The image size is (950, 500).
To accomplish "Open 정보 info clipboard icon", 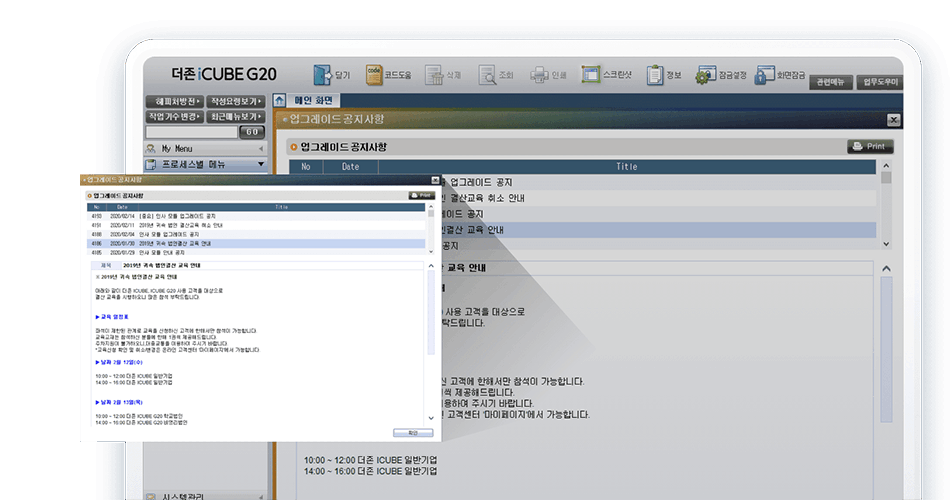I will (654, 75).
